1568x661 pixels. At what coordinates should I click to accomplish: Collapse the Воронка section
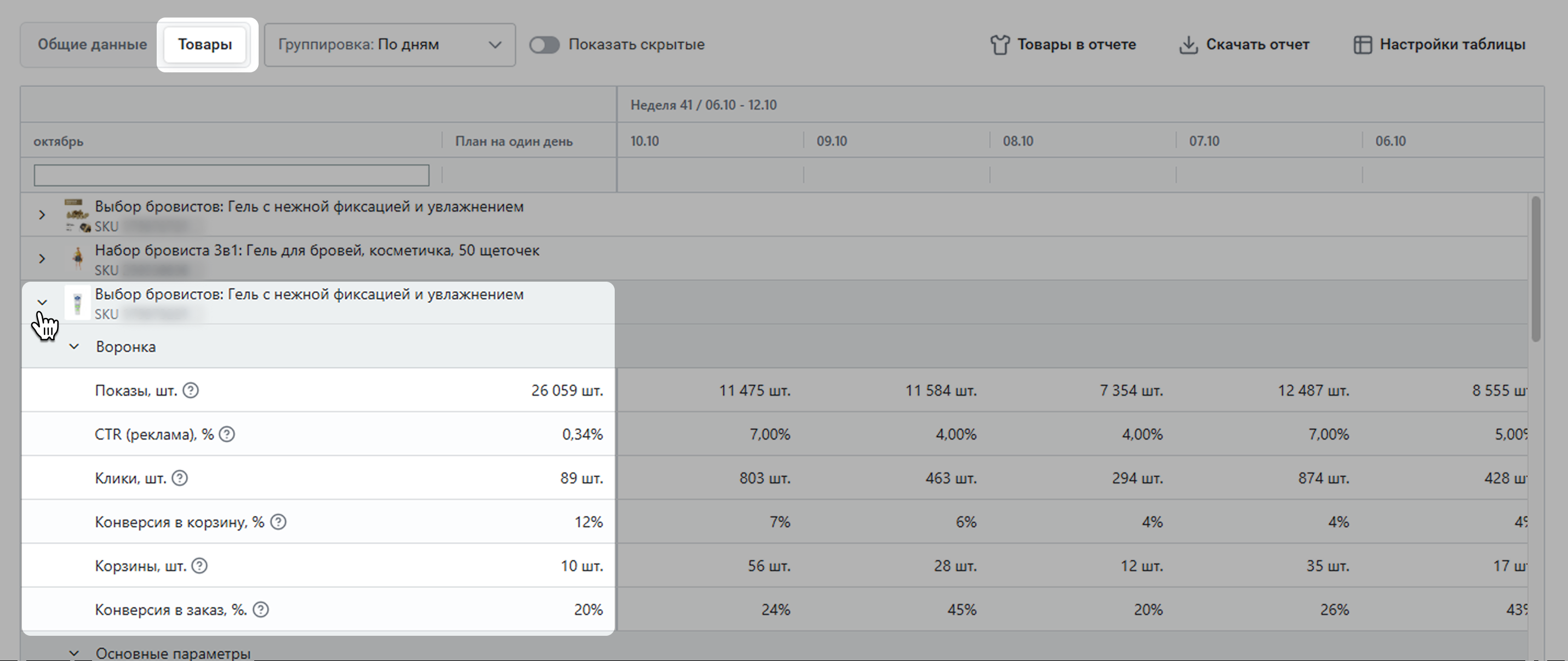point(75,346)
